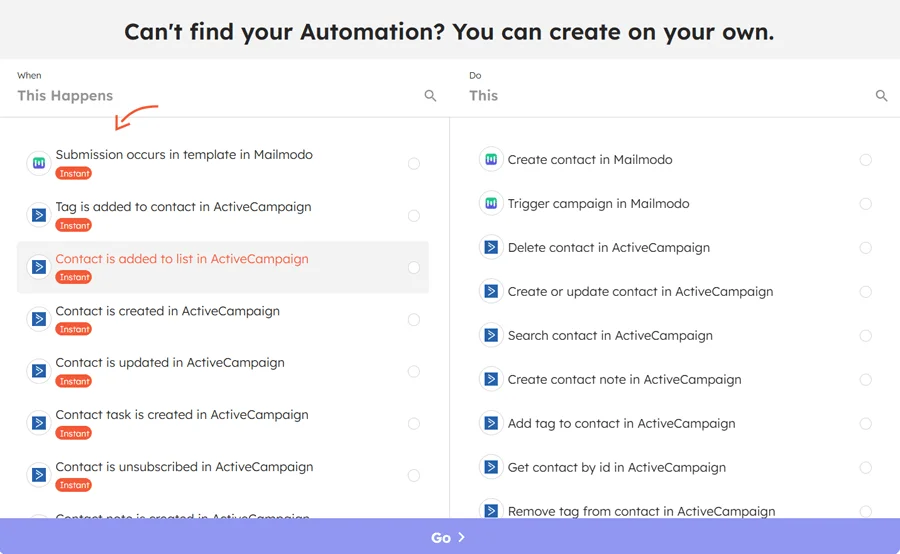Click ActiveCampaign icon beside Contact is unsubscribed
The height and width of the screenshot is (554, 900).
[x=38, y=475]
